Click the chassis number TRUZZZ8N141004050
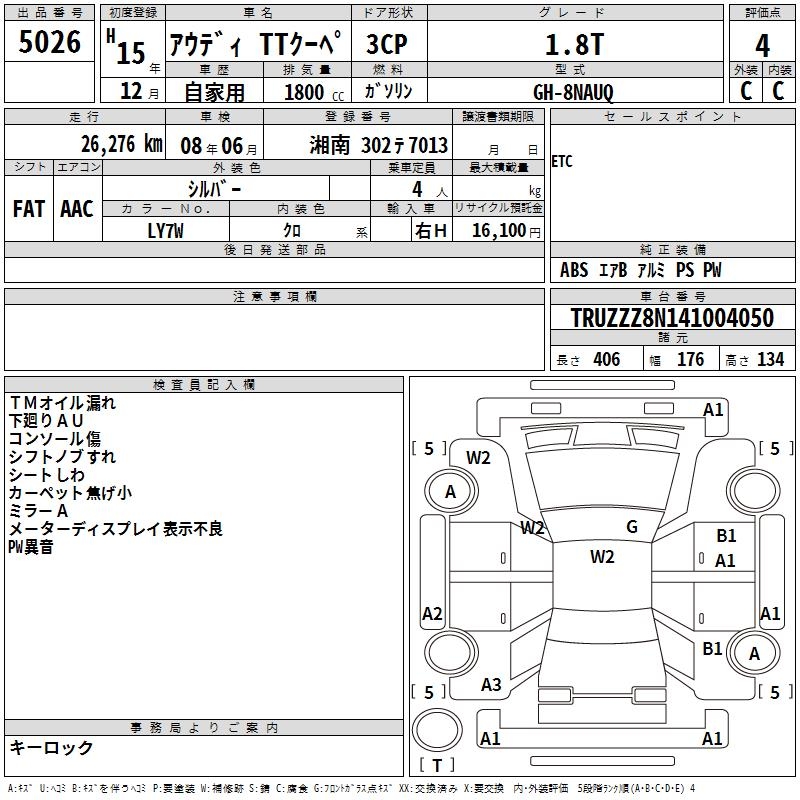 pyautogui.click(x=672, y=318)
